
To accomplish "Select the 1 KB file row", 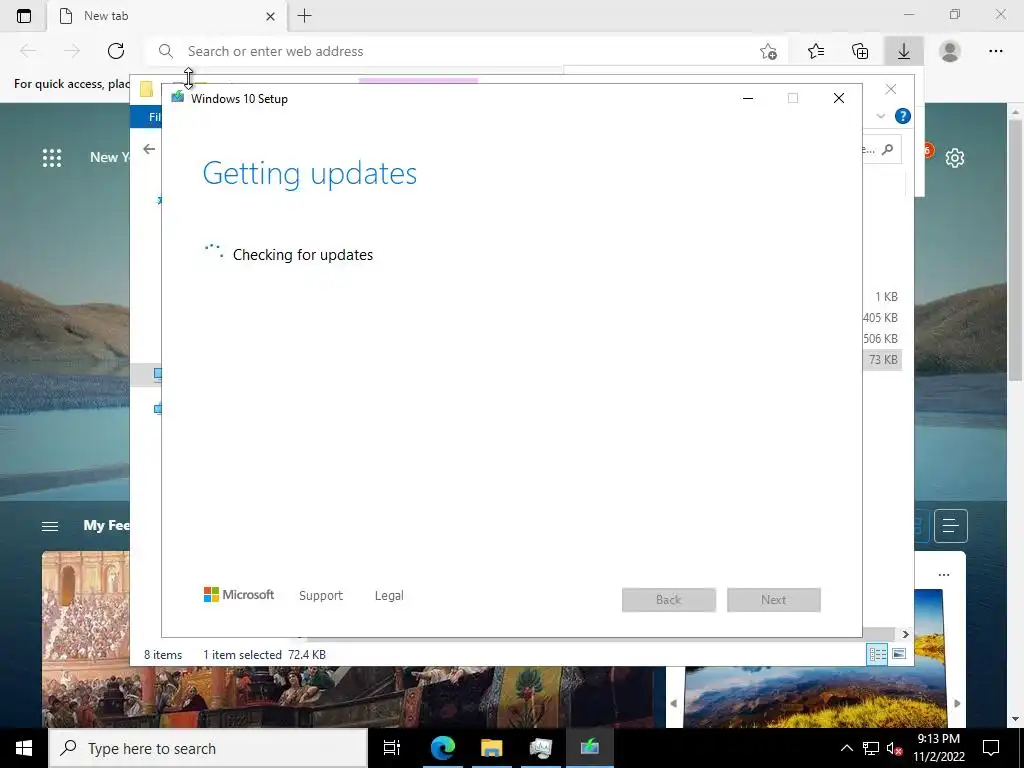I will point(882,297).
